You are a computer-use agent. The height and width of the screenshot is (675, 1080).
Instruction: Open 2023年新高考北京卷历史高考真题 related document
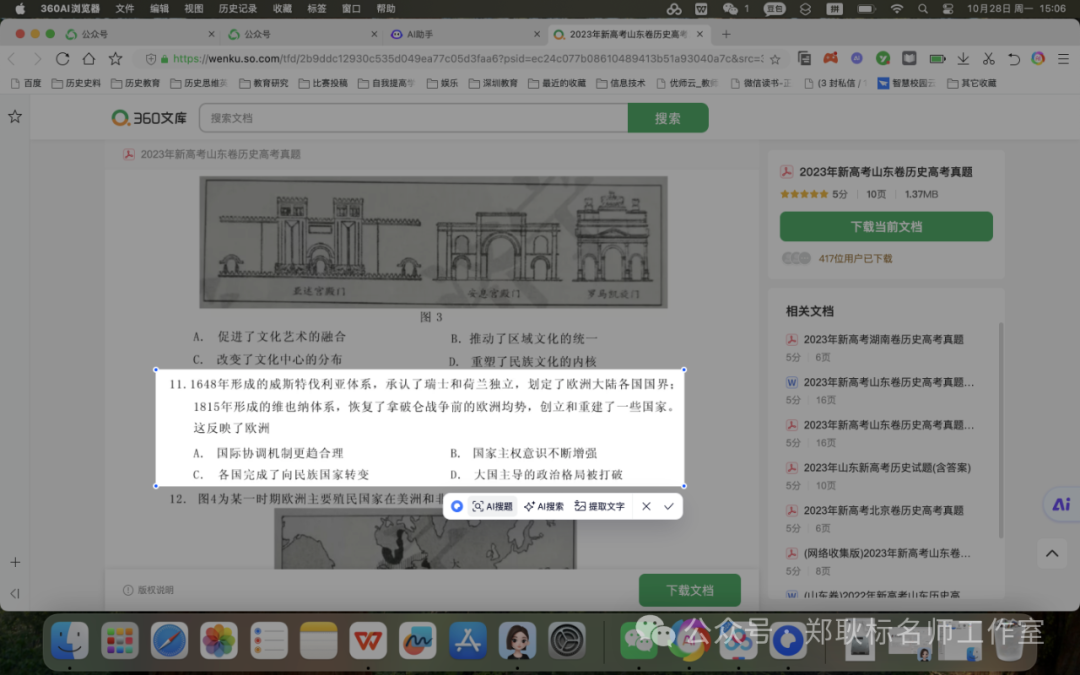(x=884, y=510)
